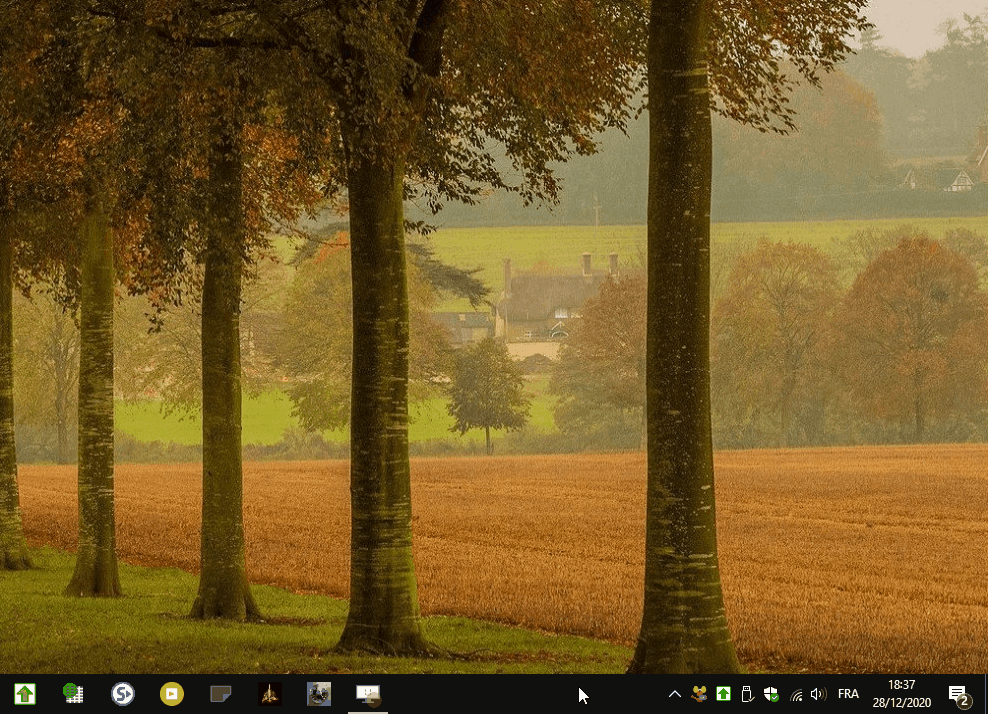This screenshot has height=714, width=988.
Task: Open Windows Security shield tray icon
Action: tap(771, 694)
